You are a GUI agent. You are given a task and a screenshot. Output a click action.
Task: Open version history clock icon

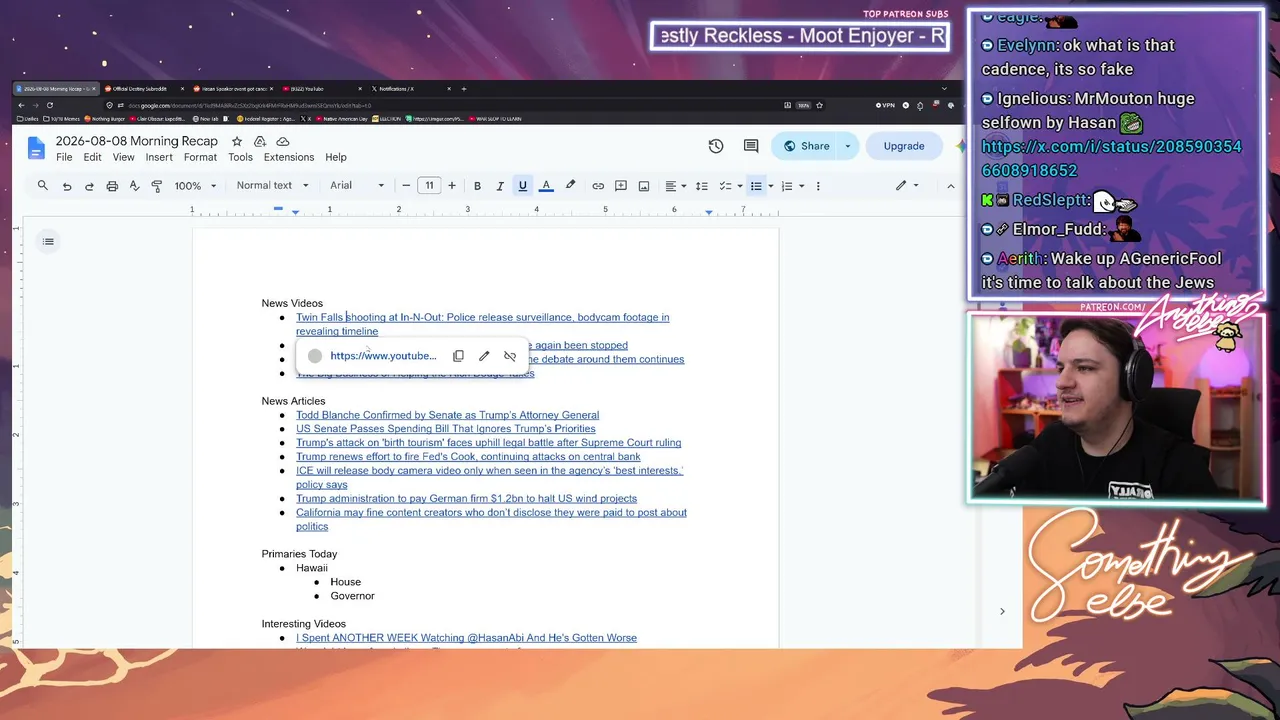[x=716, y=146]
